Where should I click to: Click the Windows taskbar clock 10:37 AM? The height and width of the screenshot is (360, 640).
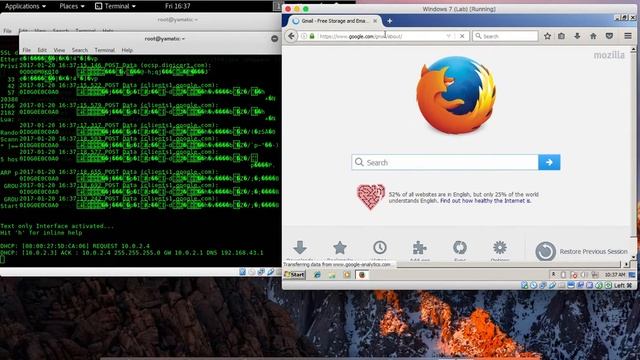(x=615, y=275)
